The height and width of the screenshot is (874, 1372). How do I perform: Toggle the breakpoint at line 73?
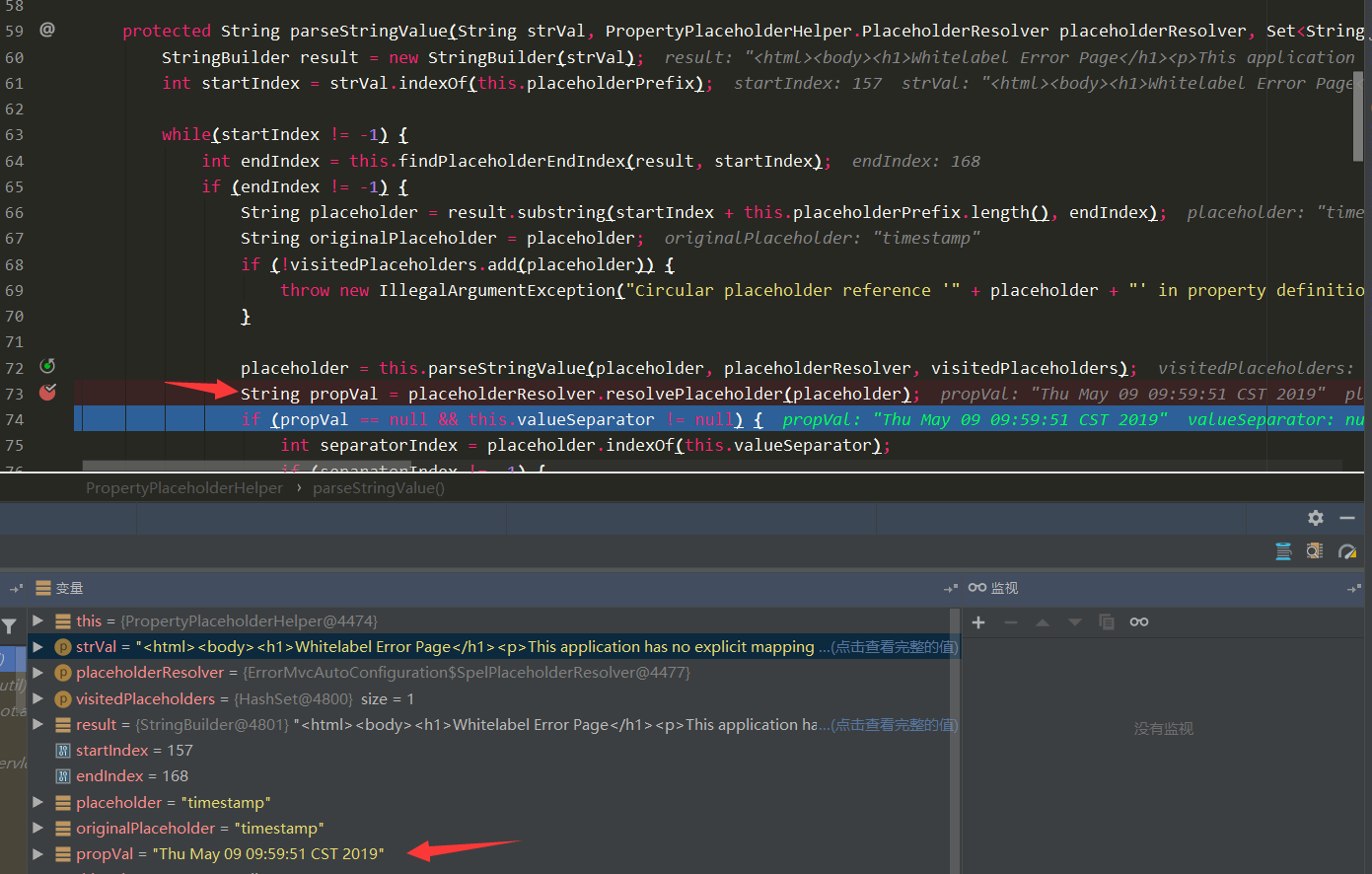(47, 393)
